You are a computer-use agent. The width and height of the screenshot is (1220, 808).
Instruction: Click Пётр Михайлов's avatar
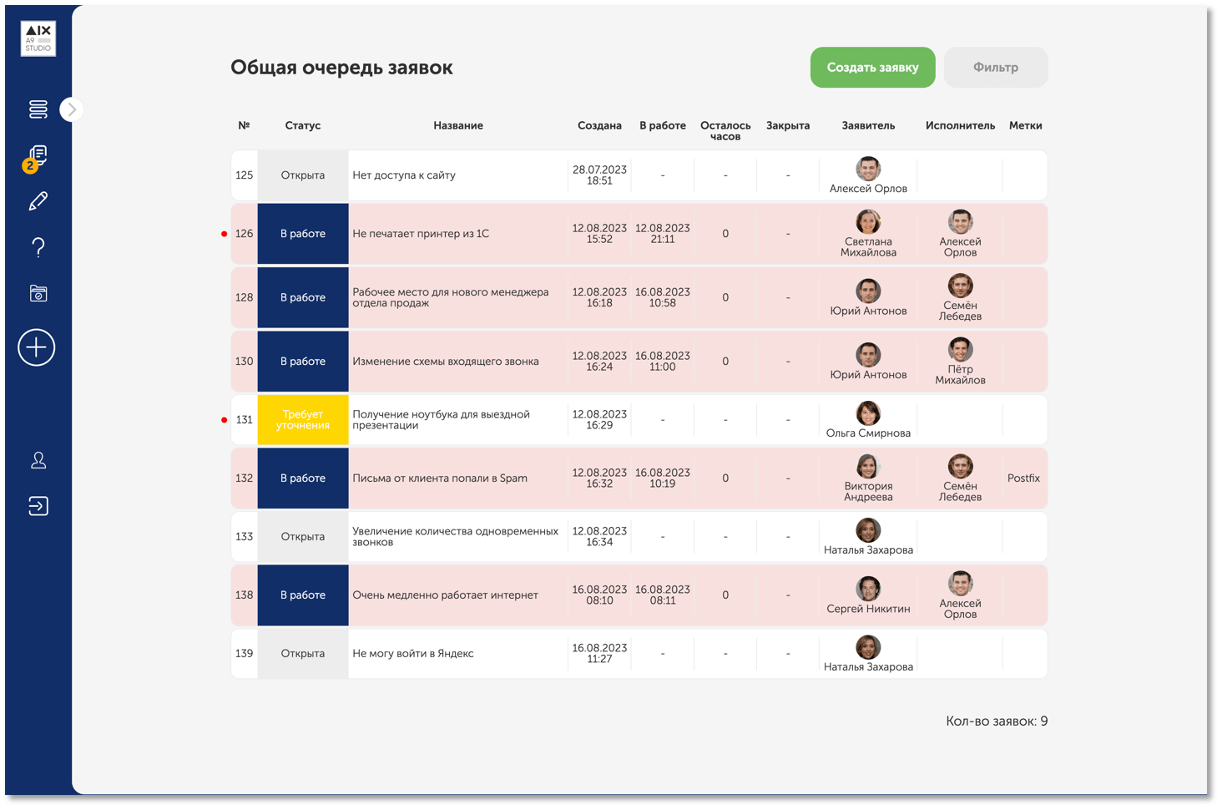click(960, 350)
